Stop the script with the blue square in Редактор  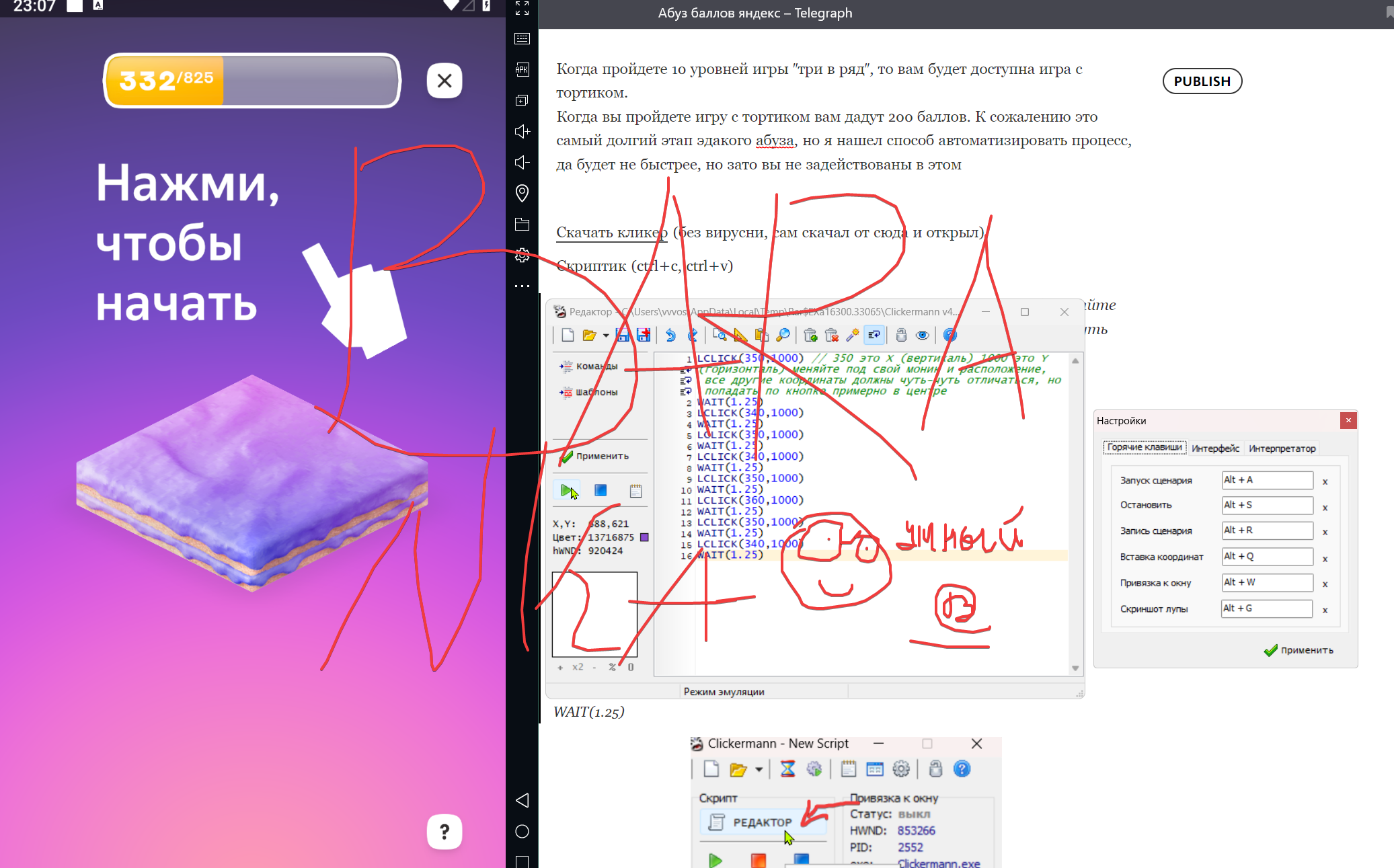(x=601, y=490)
